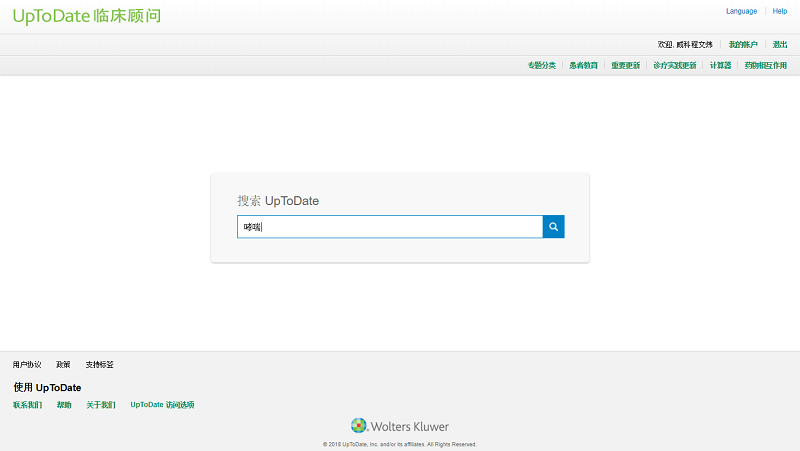The width and height of the screenshot is (800, 451).
Task: Click the blue magnifier search button
Action: click(554, 227)
